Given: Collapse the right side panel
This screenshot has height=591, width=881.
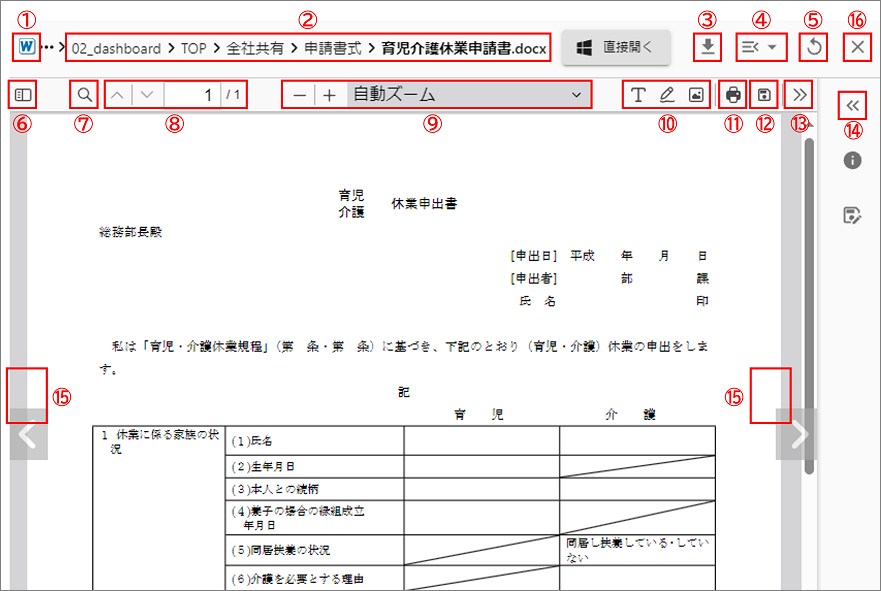Looking at the screenshot, I should (x=852, y=105).
